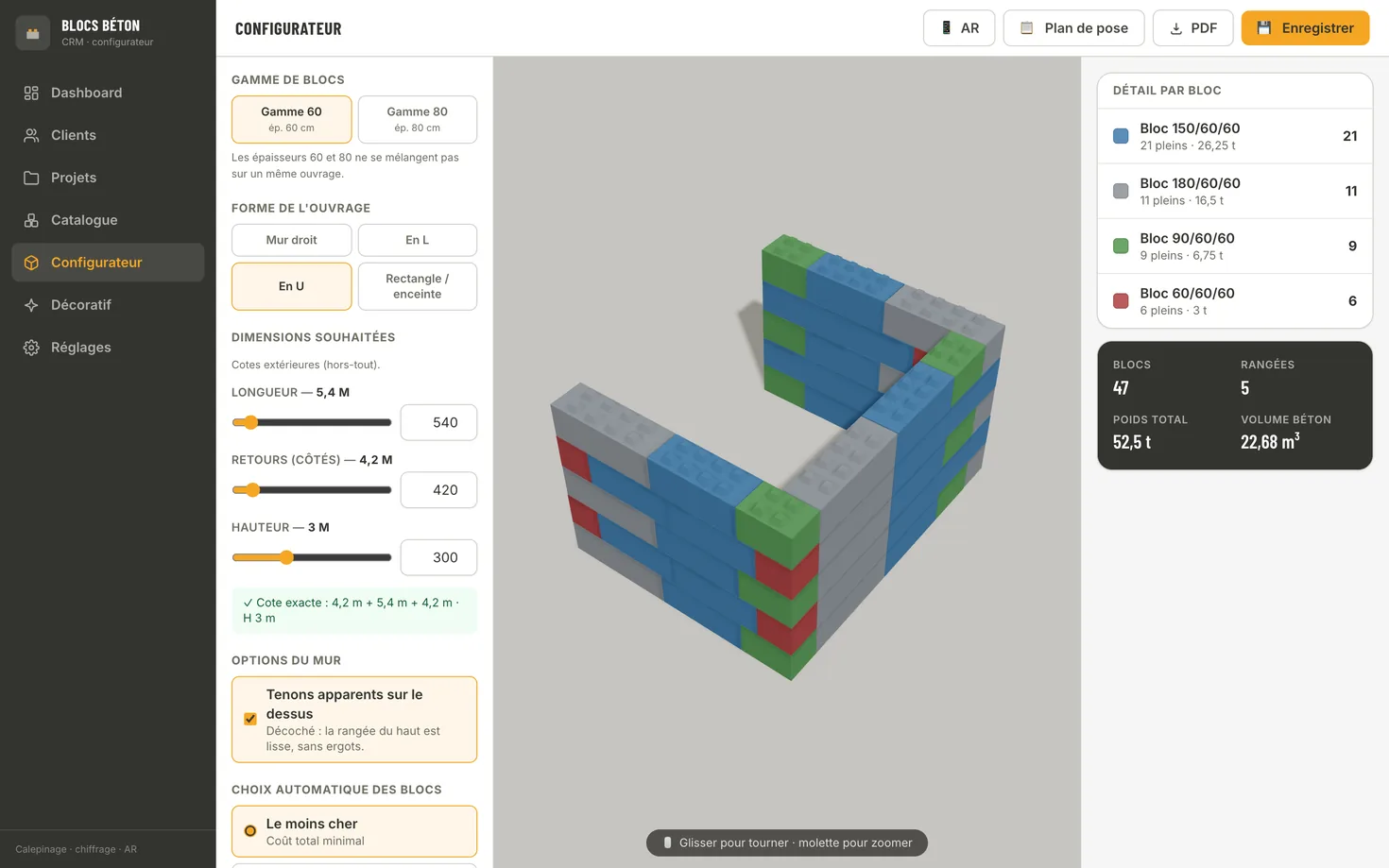Click the red swatch of Bloc 60/60/60
The image size is (1389, 868).
(1121, 300)
